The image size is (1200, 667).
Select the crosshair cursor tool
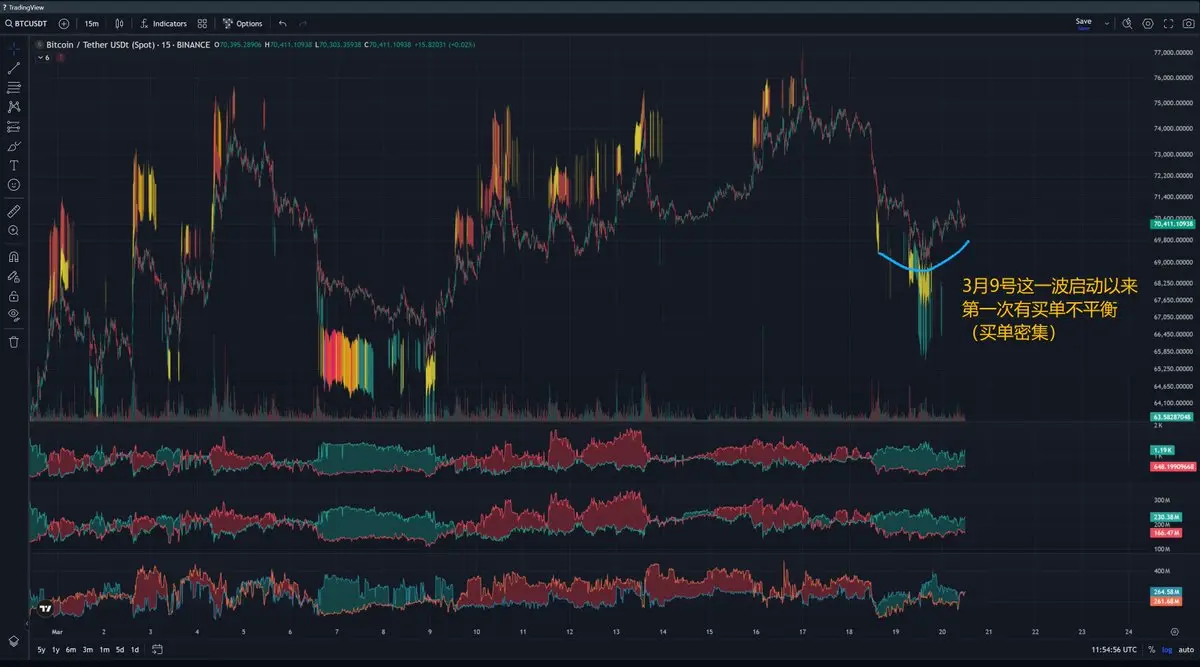(x=14, y=47)
